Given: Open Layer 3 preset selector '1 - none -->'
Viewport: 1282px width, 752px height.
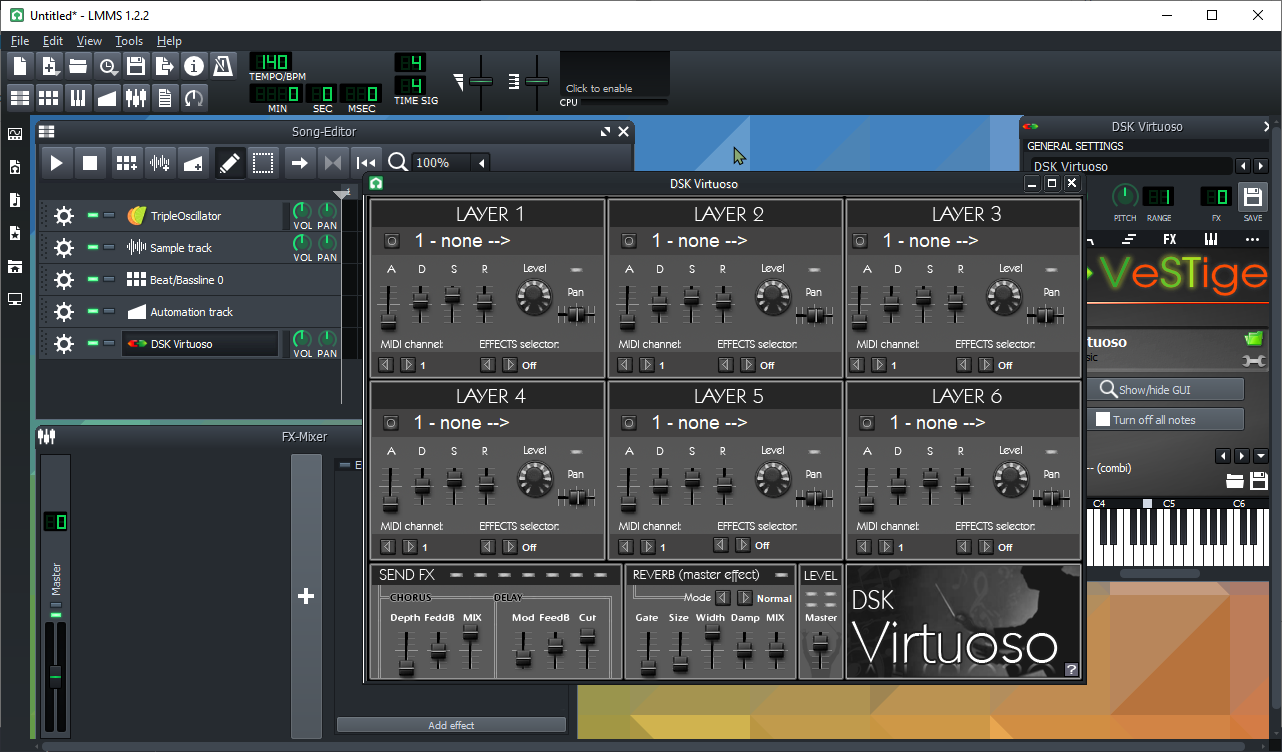Looking at the screenshot, I should pos(930,241).
